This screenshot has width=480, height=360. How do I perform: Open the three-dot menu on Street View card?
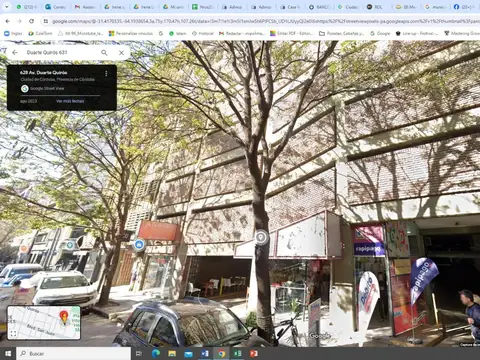point(106,73)
